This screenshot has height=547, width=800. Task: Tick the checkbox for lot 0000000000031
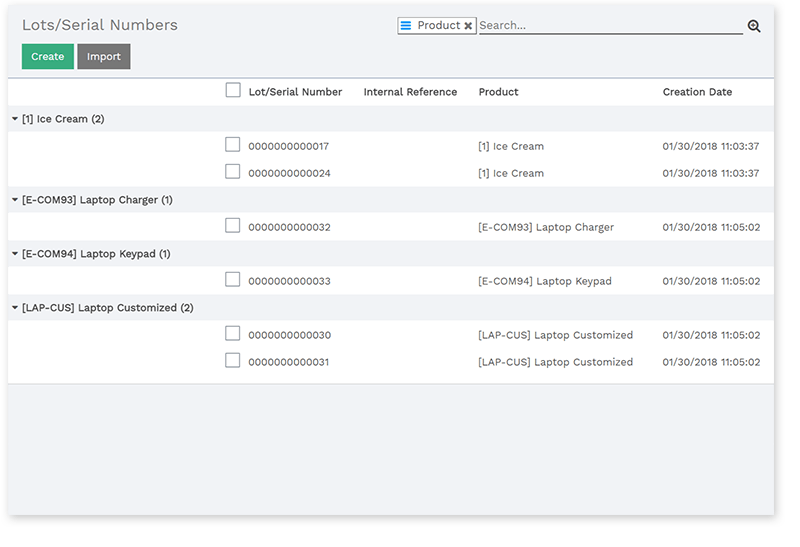tap(233, 361)
